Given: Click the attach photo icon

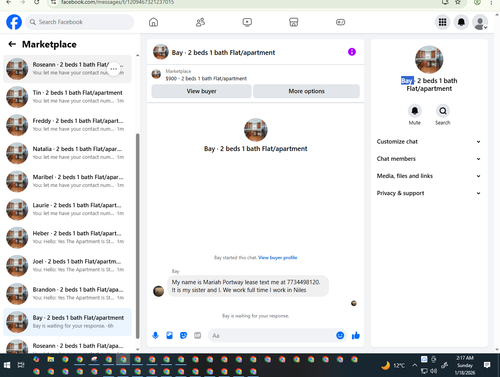Looking at the screenshot, I should 169,335.
